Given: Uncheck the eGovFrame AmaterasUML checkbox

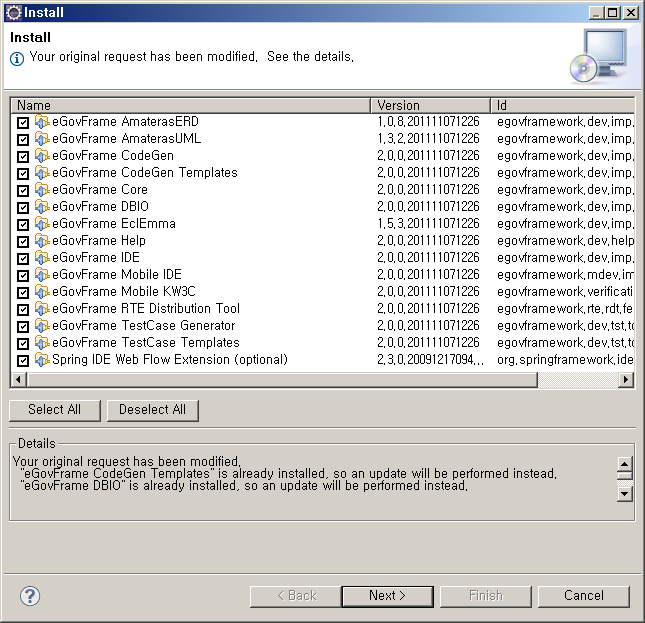Looking at the screenshot, I should point(23,139).
